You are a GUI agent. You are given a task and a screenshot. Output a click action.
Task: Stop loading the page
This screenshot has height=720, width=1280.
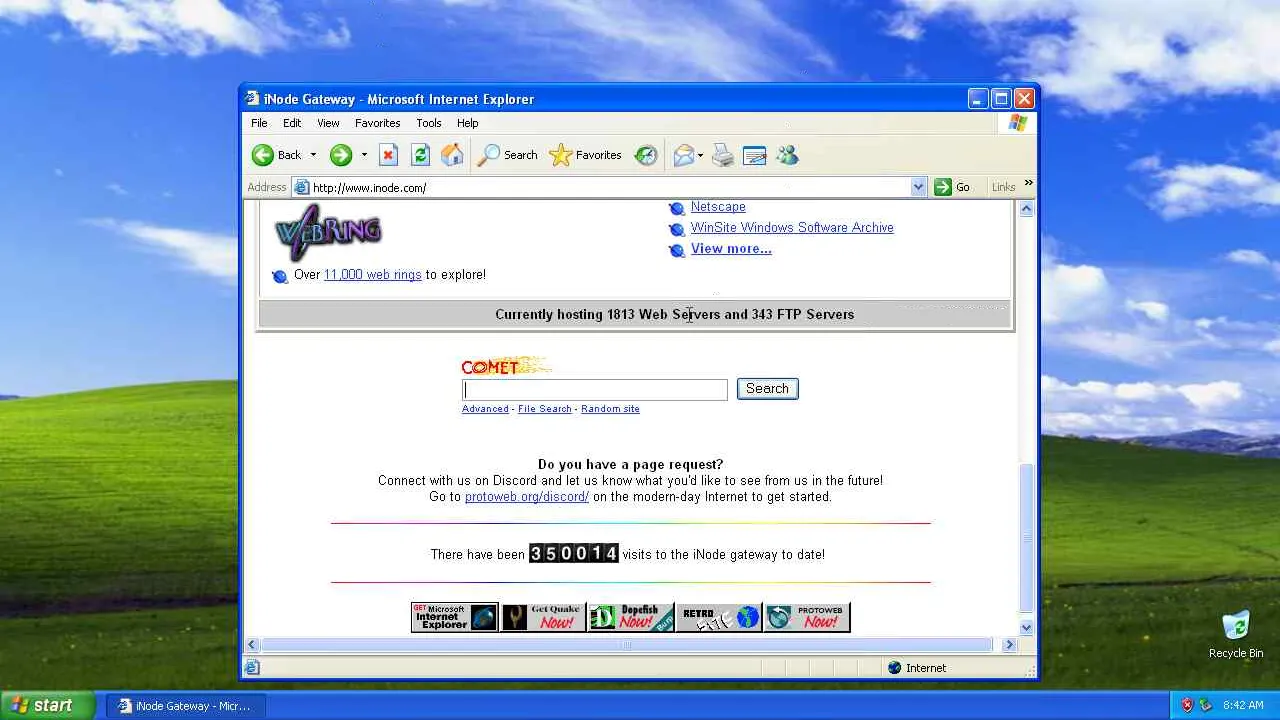click(x=389, y=155)
